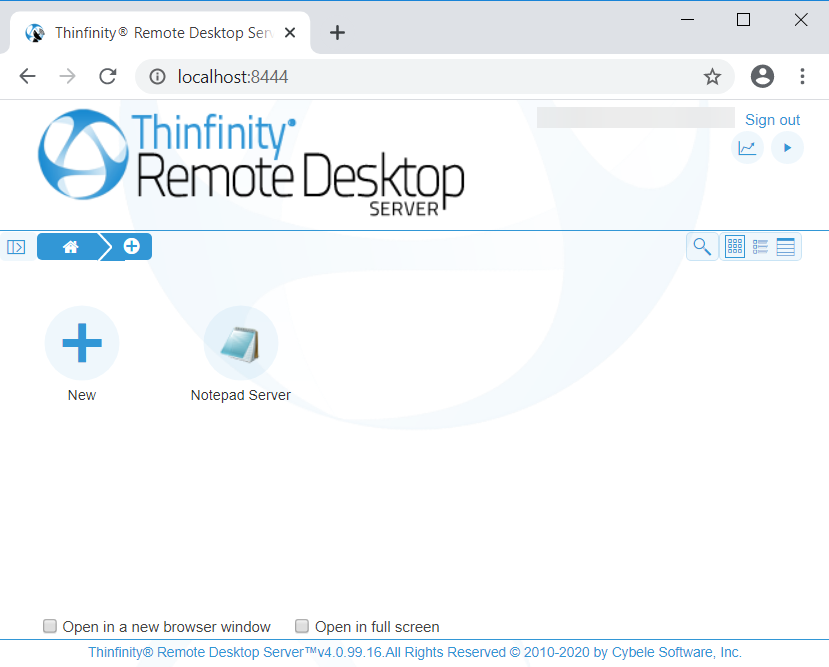
Task: Switch to detailed list view
Action: point(760,247)
